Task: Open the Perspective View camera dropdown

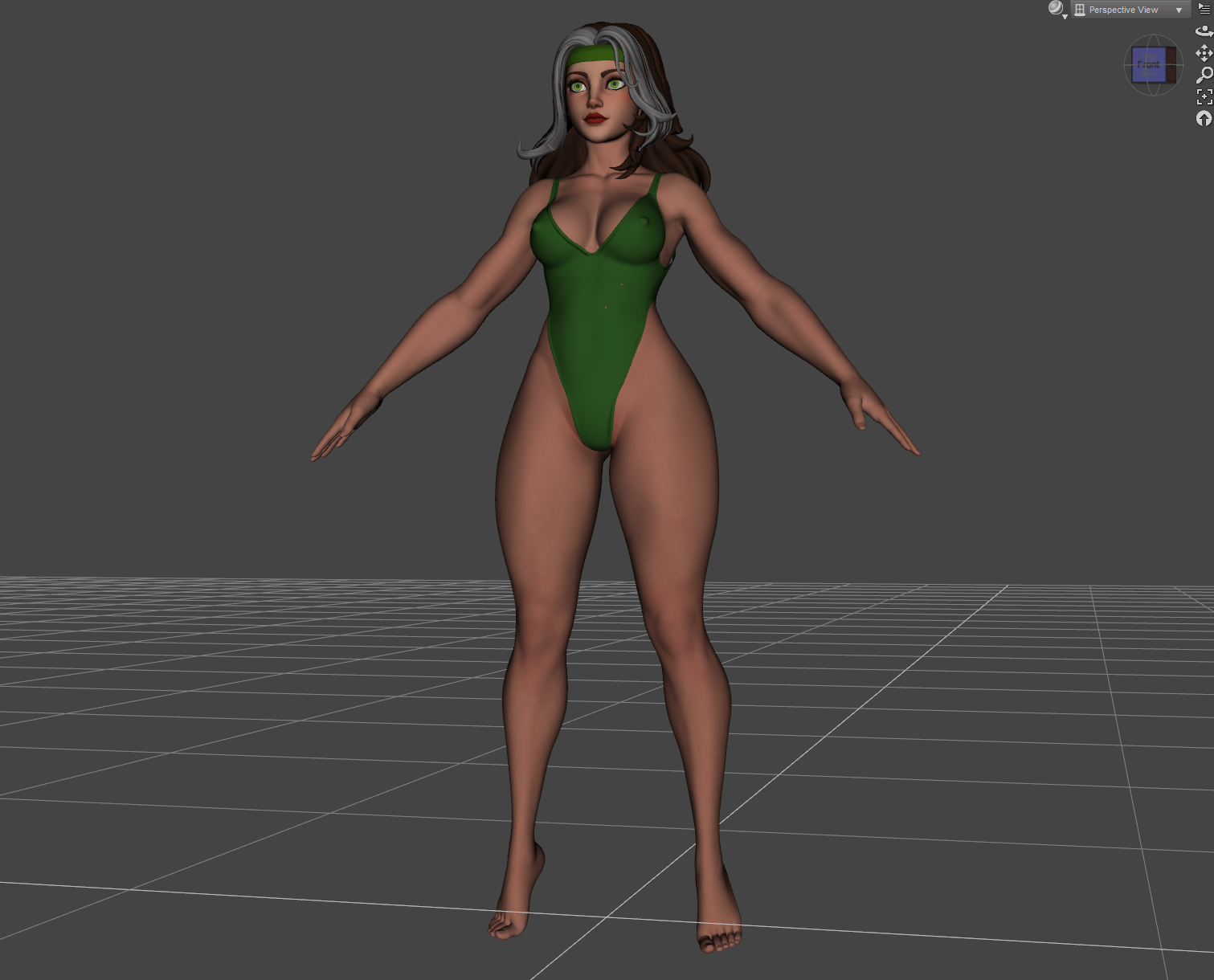Action: [1130, 10]
